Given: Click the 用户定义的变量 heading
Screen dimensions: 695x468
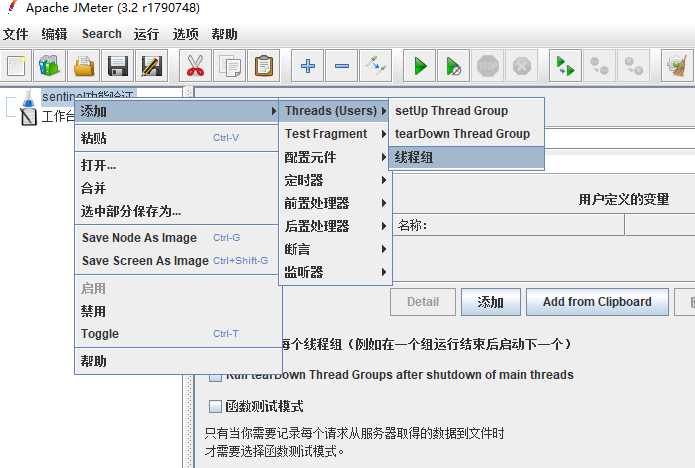Looking at the screenshot, I should (624, 199).
